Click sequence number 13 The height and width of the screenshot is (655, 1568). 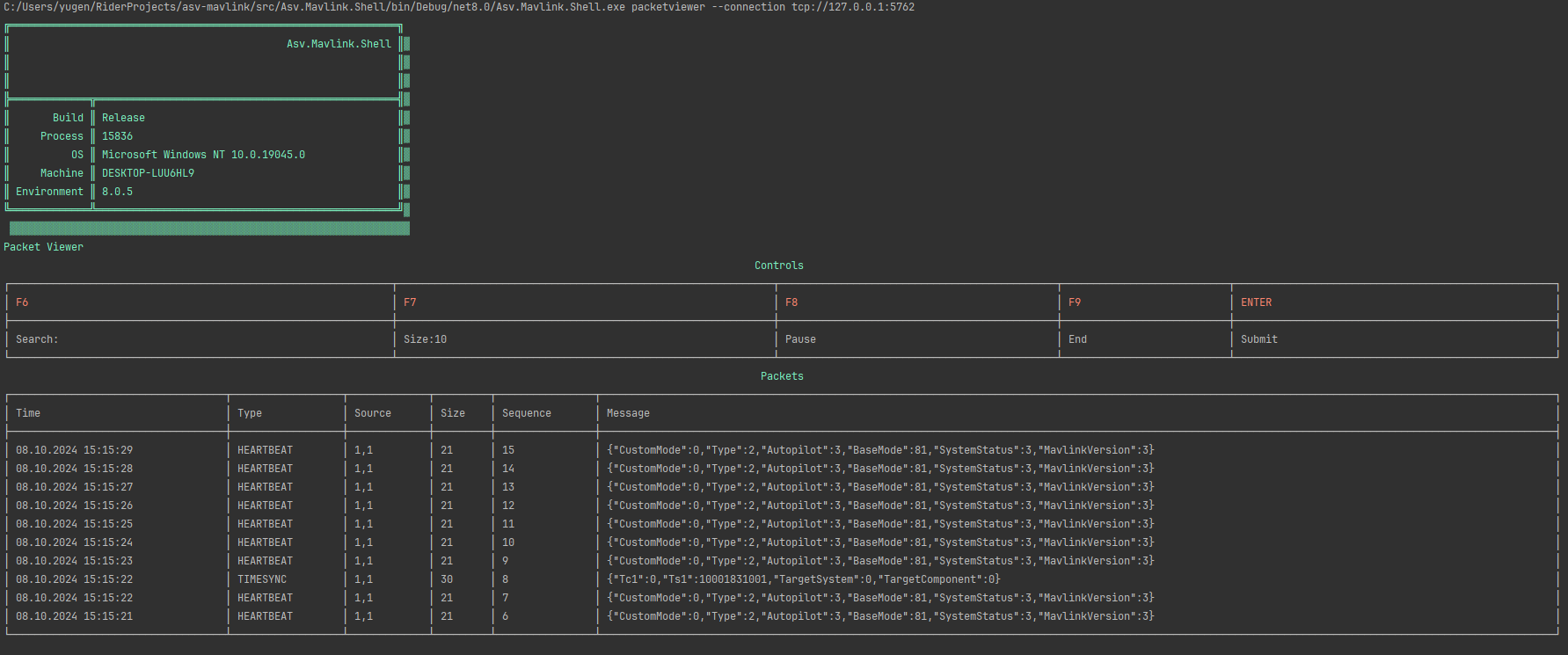(x=508, y=487)
